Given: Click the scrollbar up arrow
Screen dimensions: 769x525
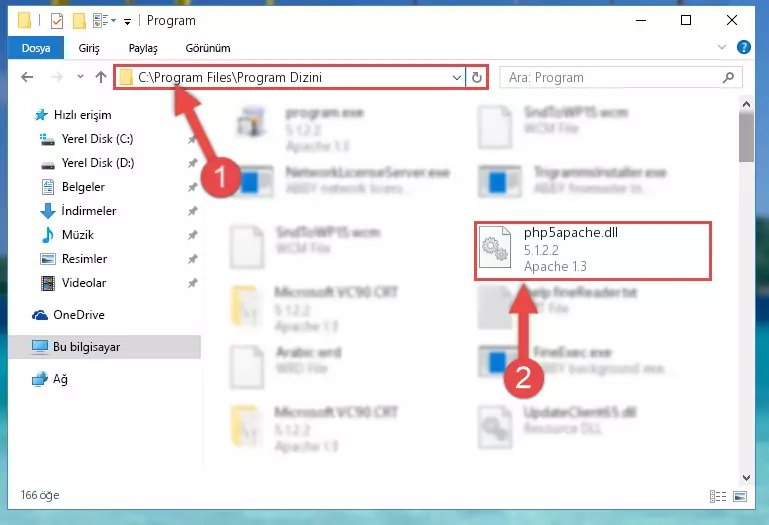Looking at the screenshot, I should coord(746,104).
